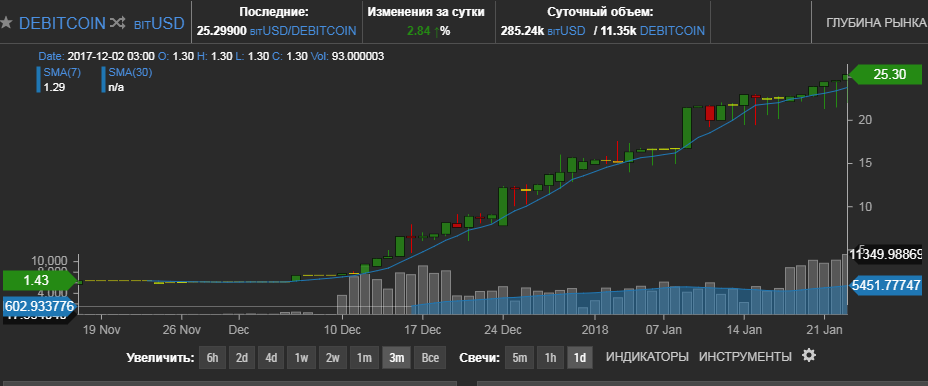Toggle the favorite star for DEBITCOIN

(x=5, y=23)
